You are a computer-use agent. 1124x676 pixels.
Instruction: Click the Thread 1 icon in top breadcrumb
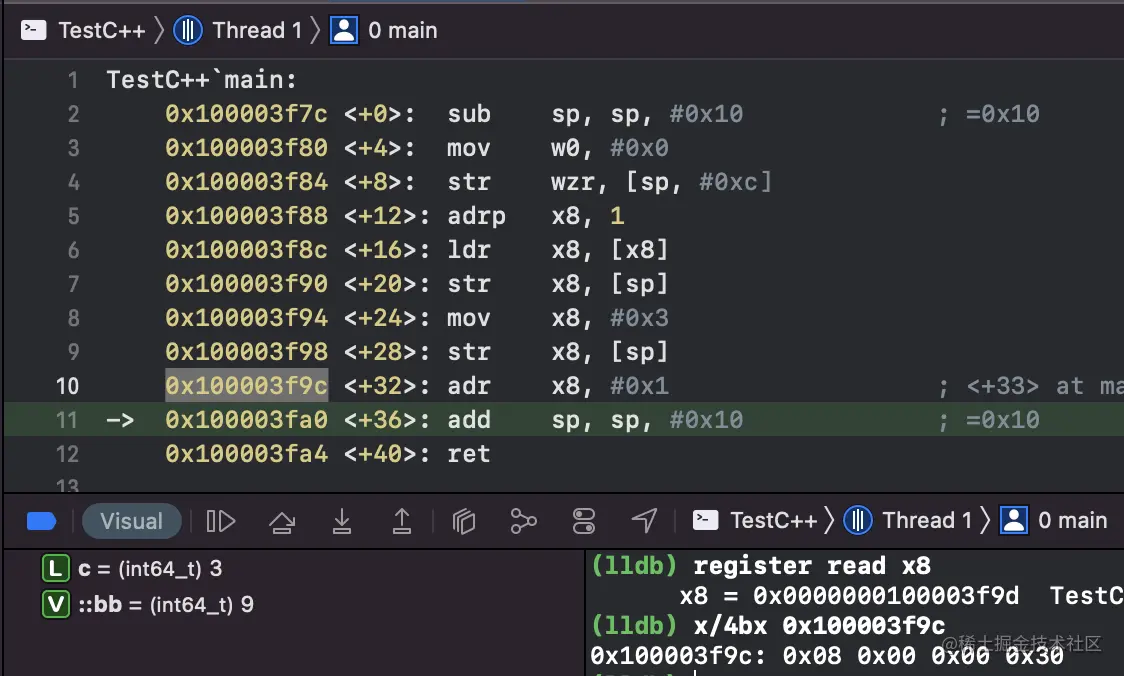188,30
